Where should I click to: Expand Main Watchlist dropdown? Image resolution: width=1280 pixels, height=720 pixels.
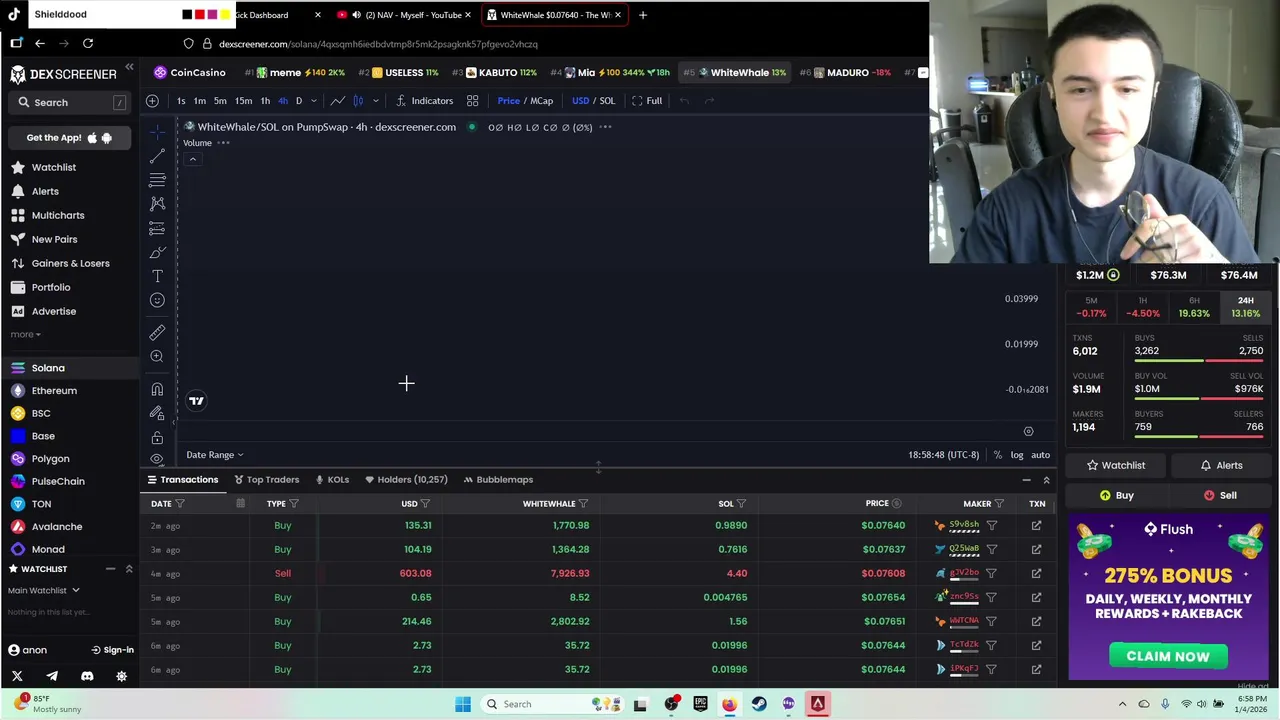[44, 590]
